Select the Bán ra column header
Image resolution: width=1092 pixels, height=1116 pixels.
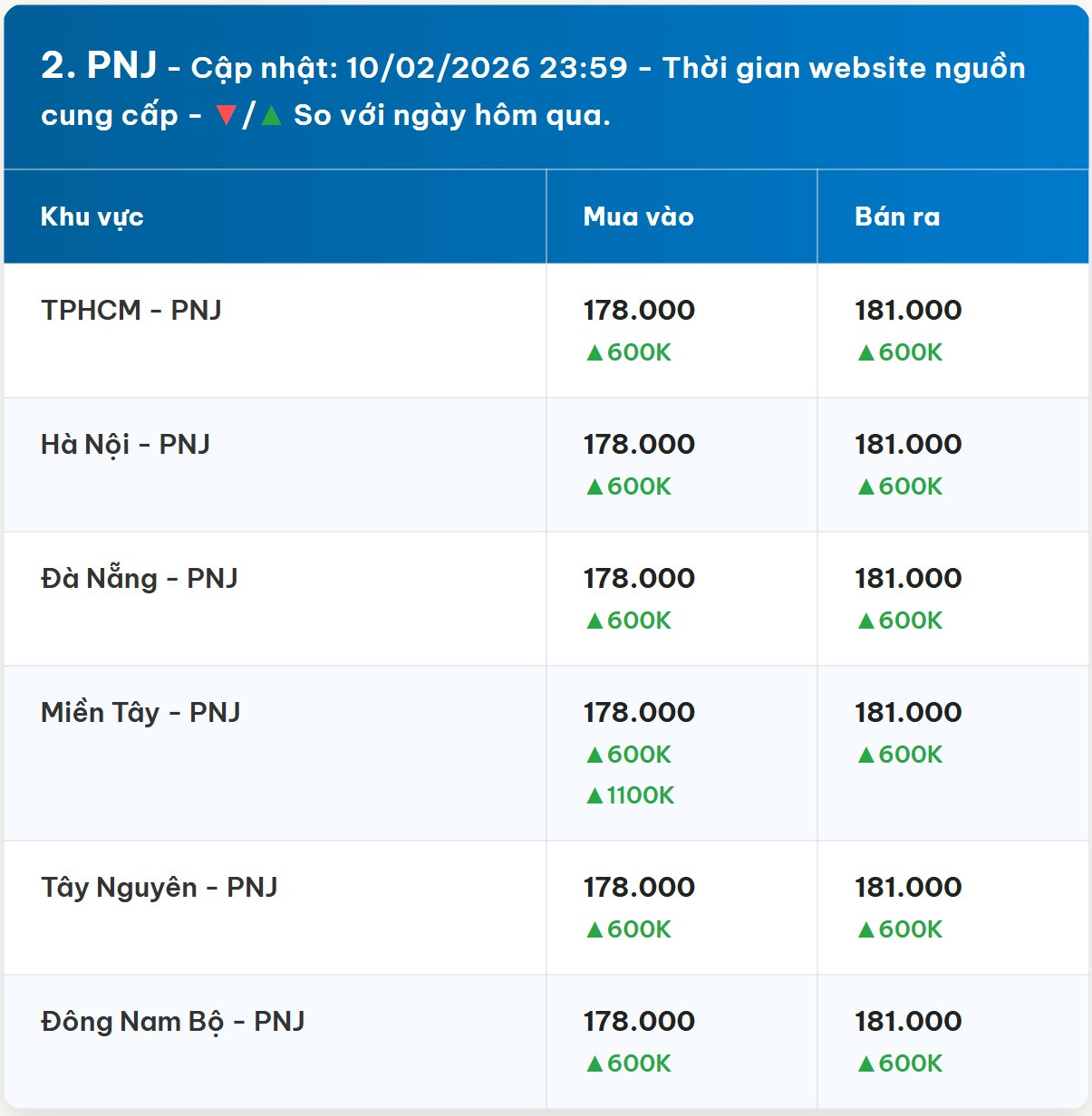897,216
